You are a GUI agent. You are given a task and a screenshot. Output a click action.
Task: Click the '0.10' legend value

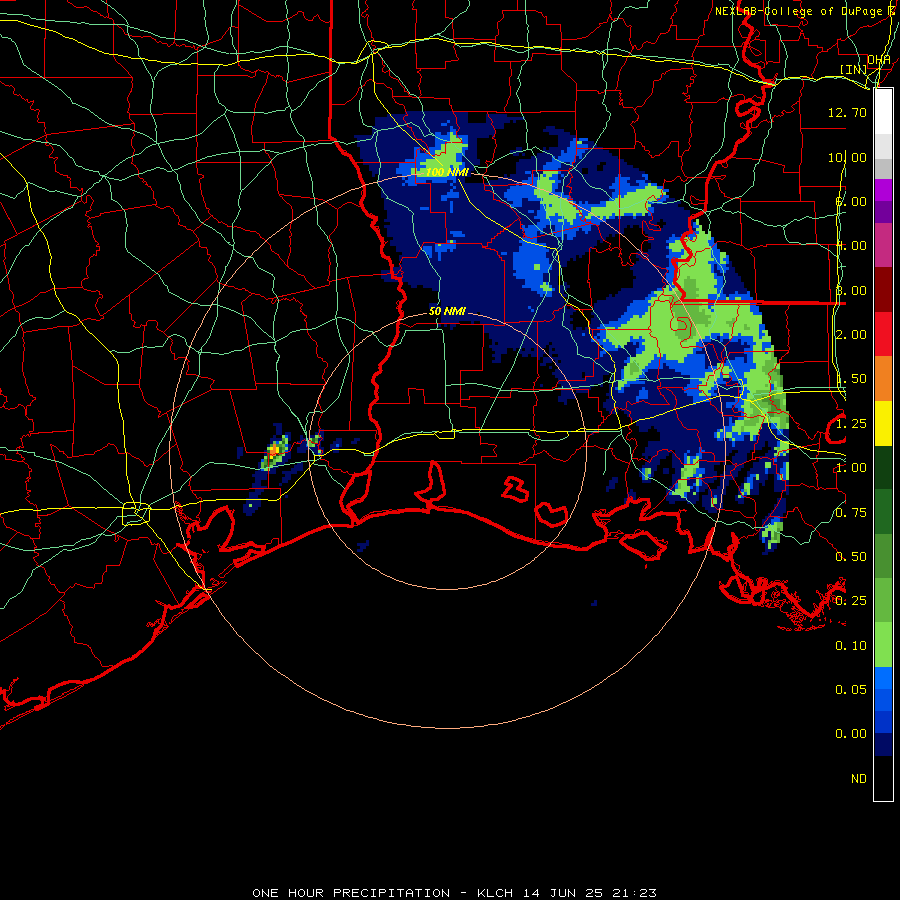pos(851,646)
